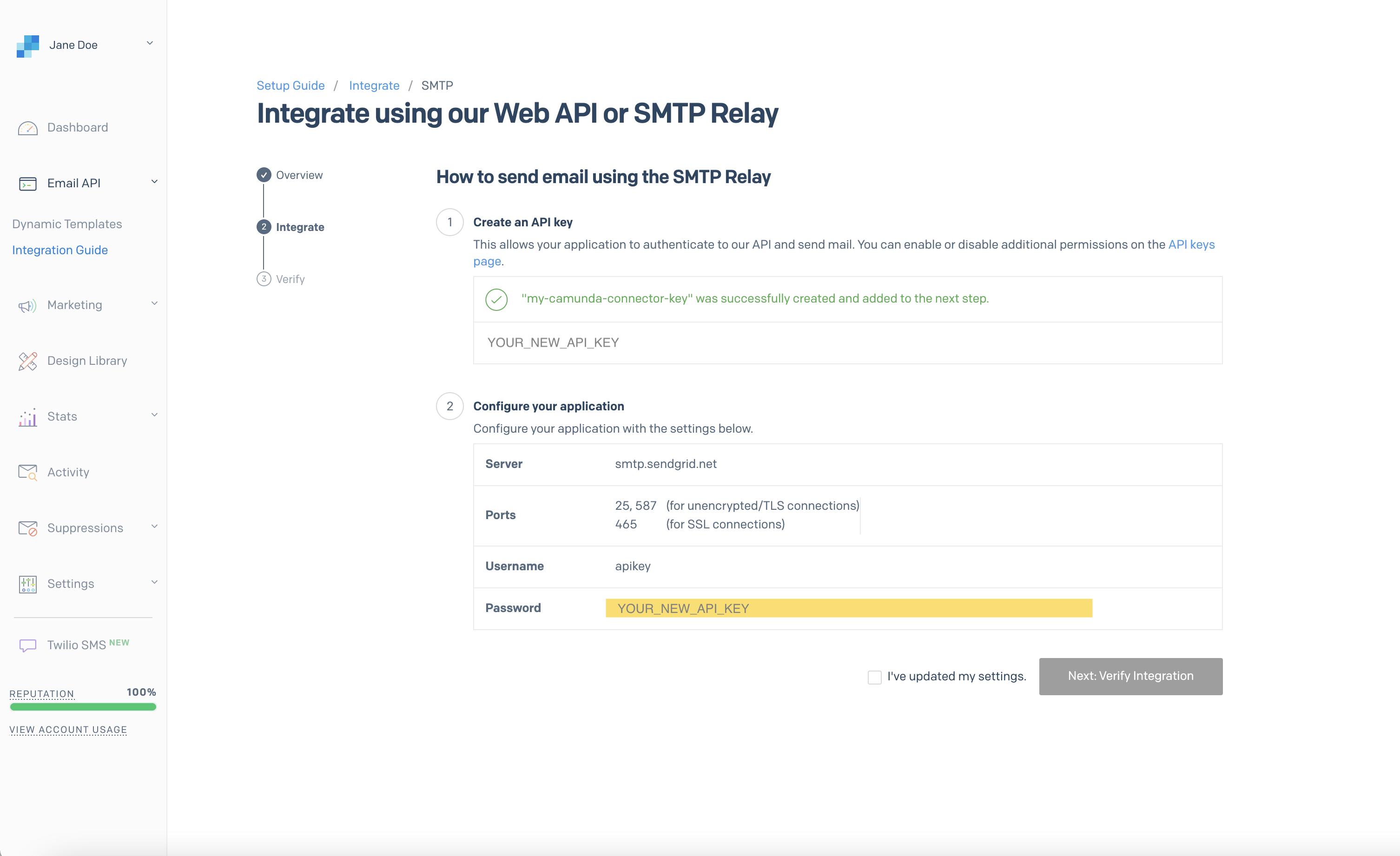Expand the Settings sidebar section
1400x856 pixels.
click(154, 582)
